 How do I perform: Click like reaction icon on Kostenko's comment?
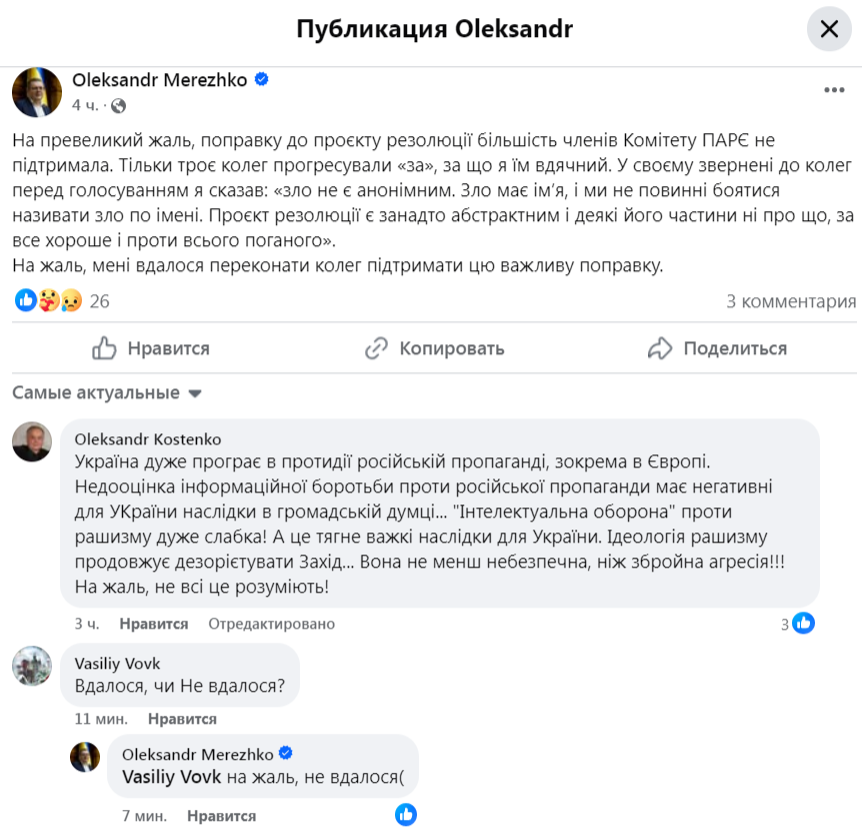pos(803,623)
